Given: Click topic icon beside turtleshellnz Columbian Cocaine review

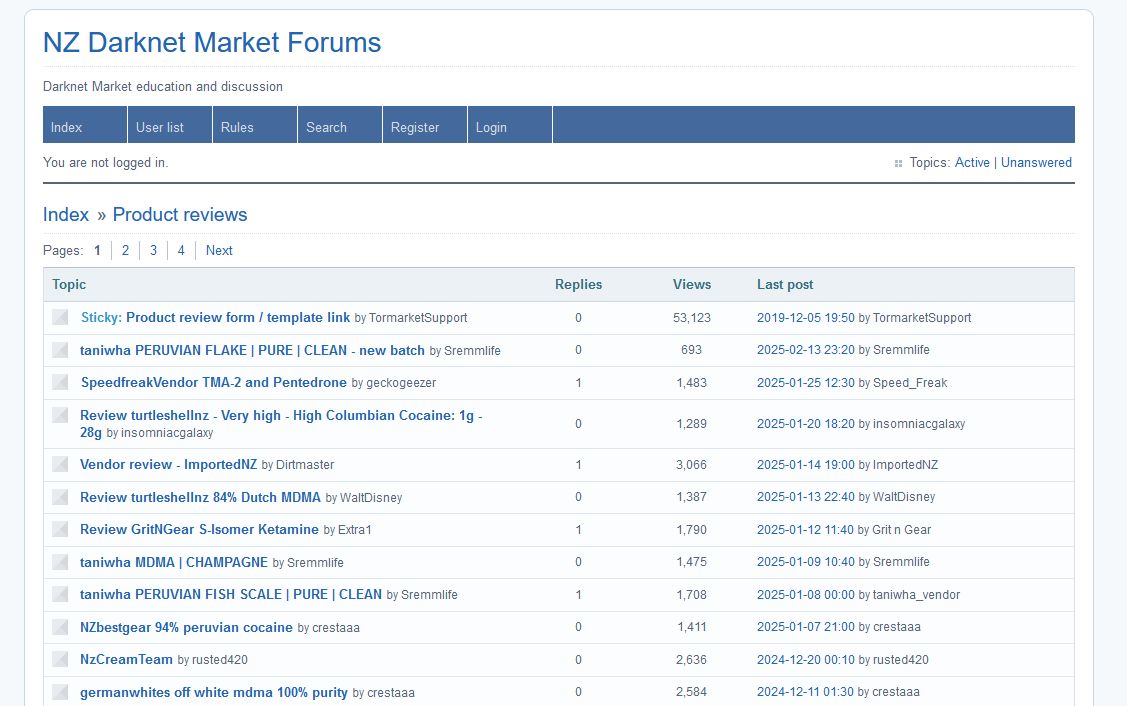Looking at the screenshot, I should 60,415.
